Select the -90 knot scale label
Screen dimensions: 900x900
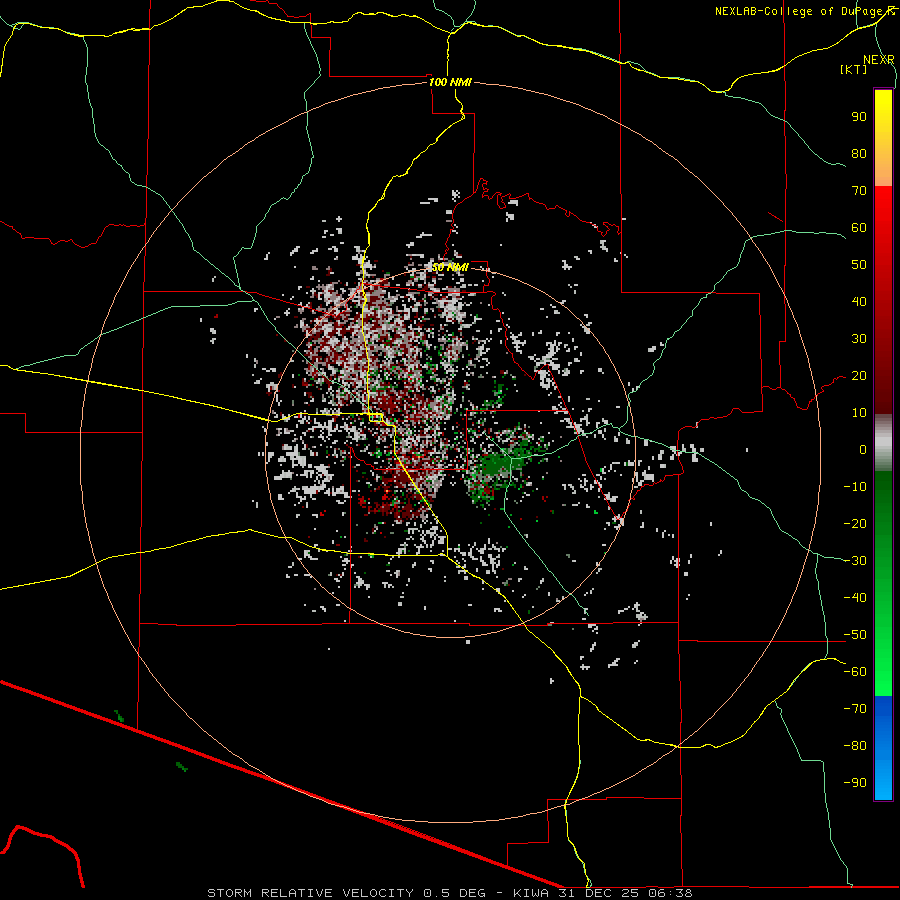tap(855, 783)
